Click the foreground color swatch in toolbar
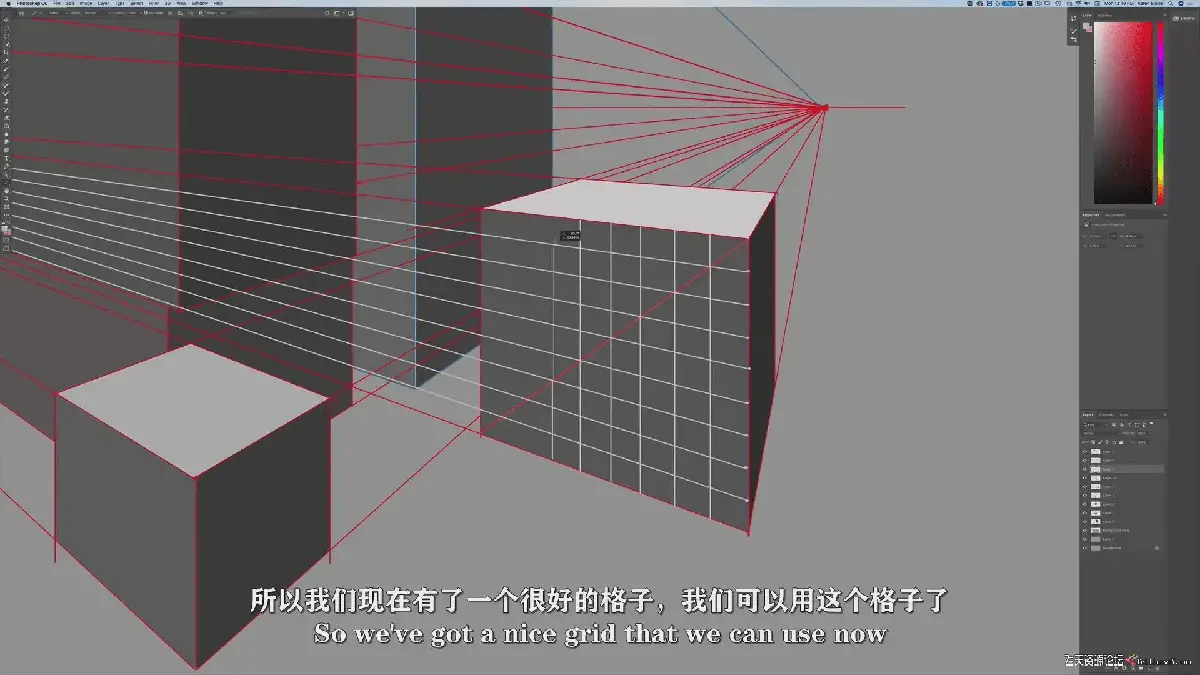The image size is (1200, 675). 4,229
